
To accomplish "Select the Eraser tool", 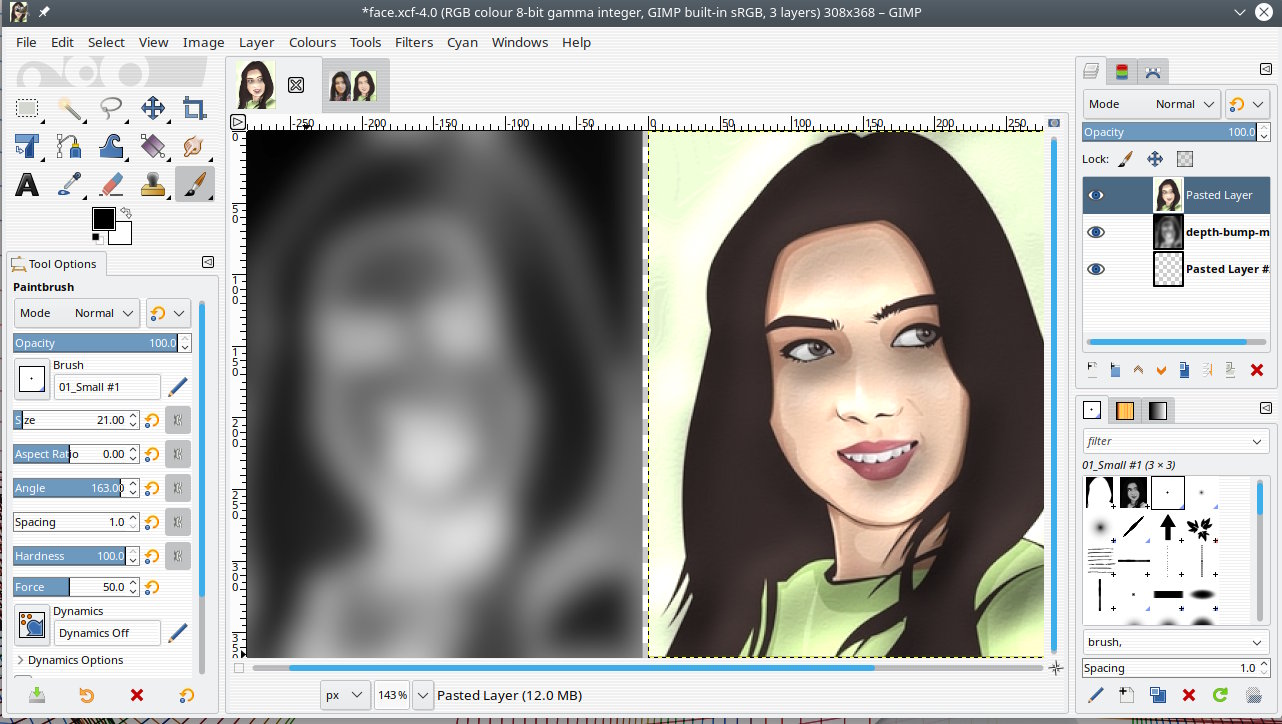I will pyautogui.click(x=111, y=184).
